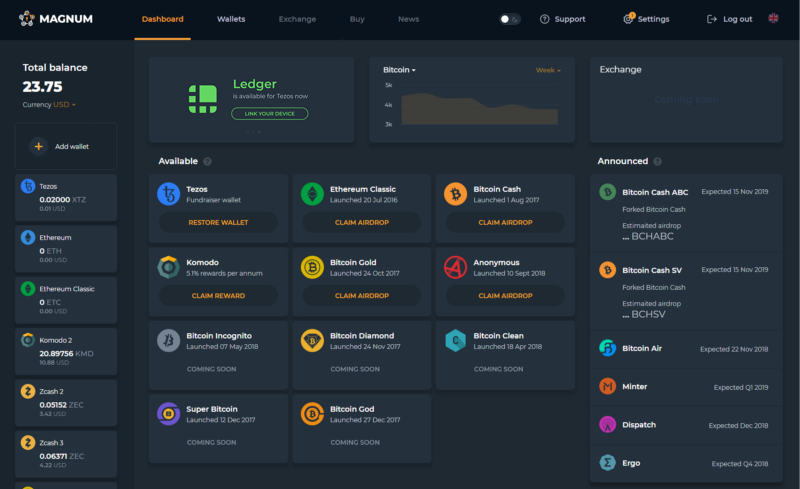Click the Support link
The image size is (800, 489).
coord(563,19)
